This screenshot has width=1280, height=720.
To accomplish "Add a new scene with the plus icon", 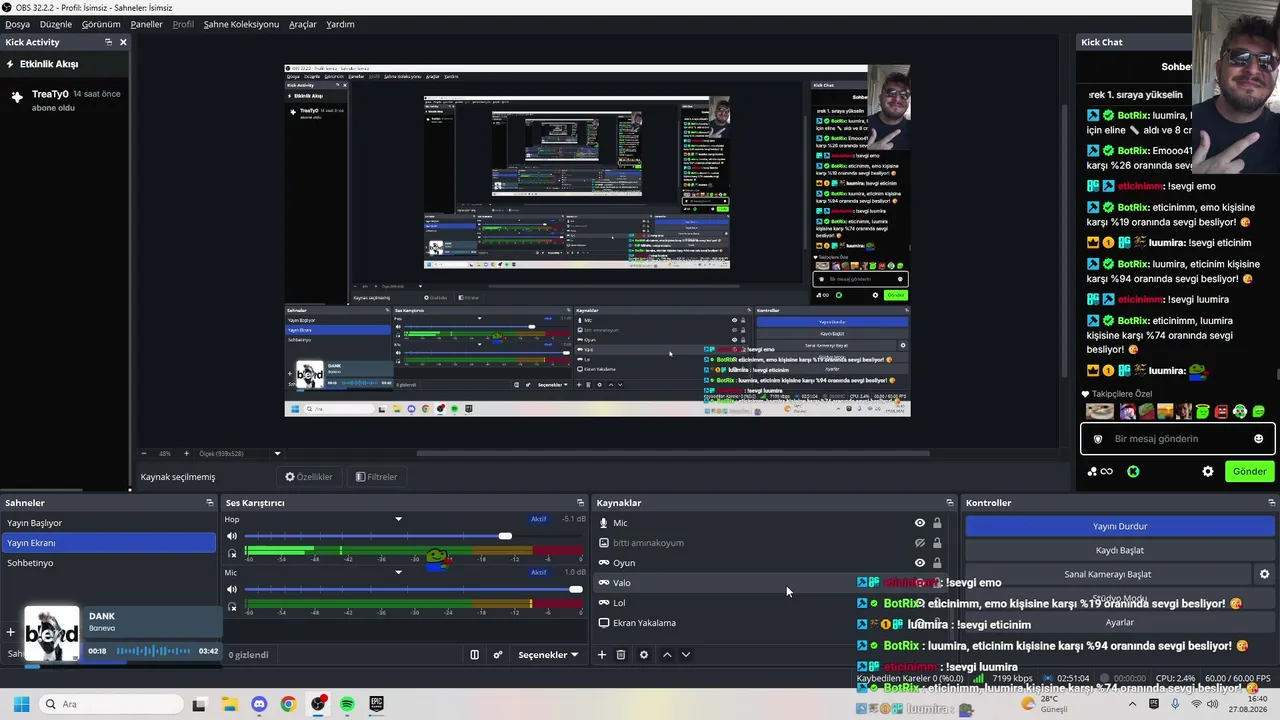I will 10,632.
